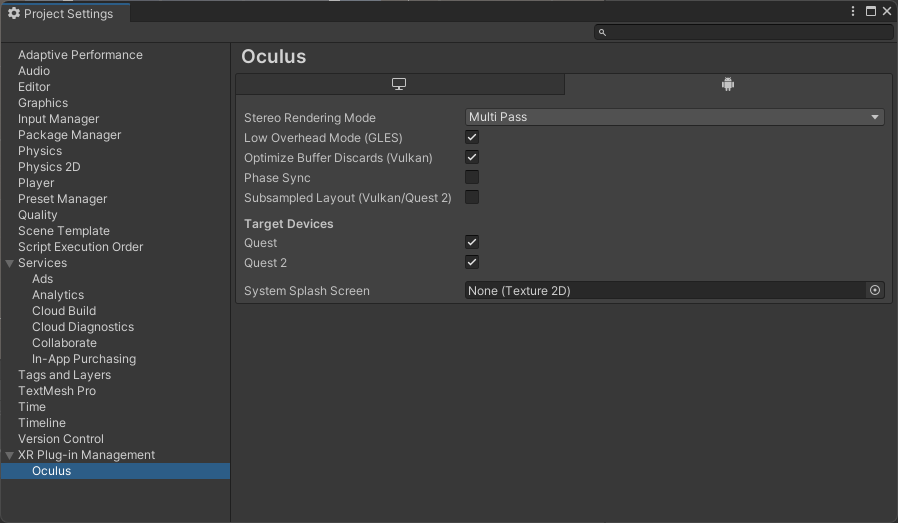
Task: Go to Quality settings
Action: [38, 215]
